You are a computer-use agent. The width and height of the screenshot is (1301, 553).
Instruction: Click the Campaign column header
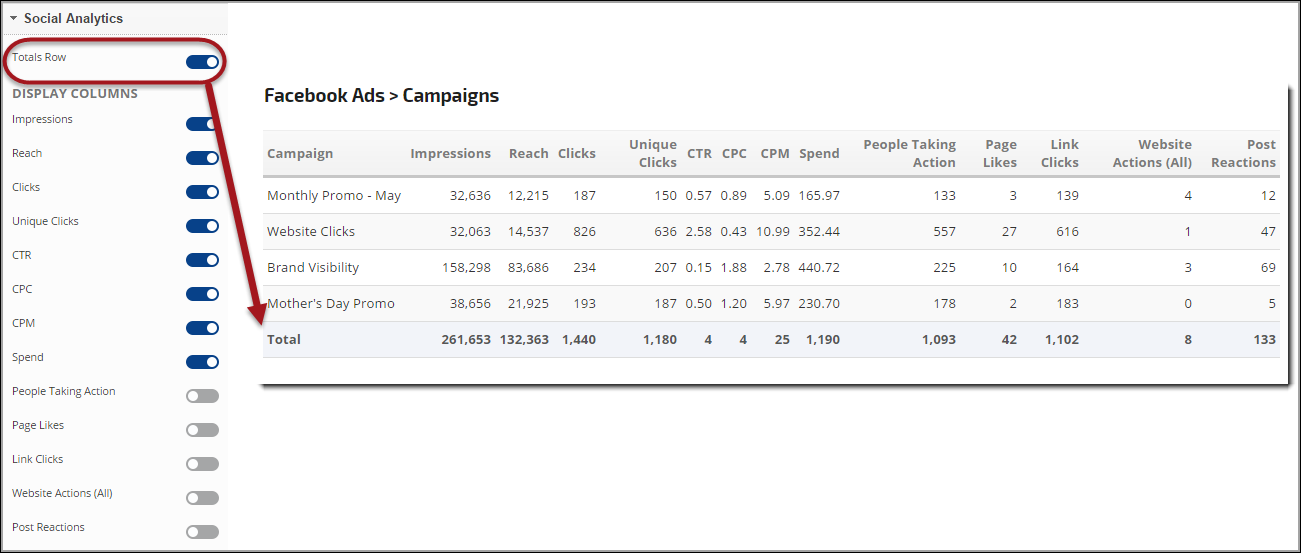point(300,154)
